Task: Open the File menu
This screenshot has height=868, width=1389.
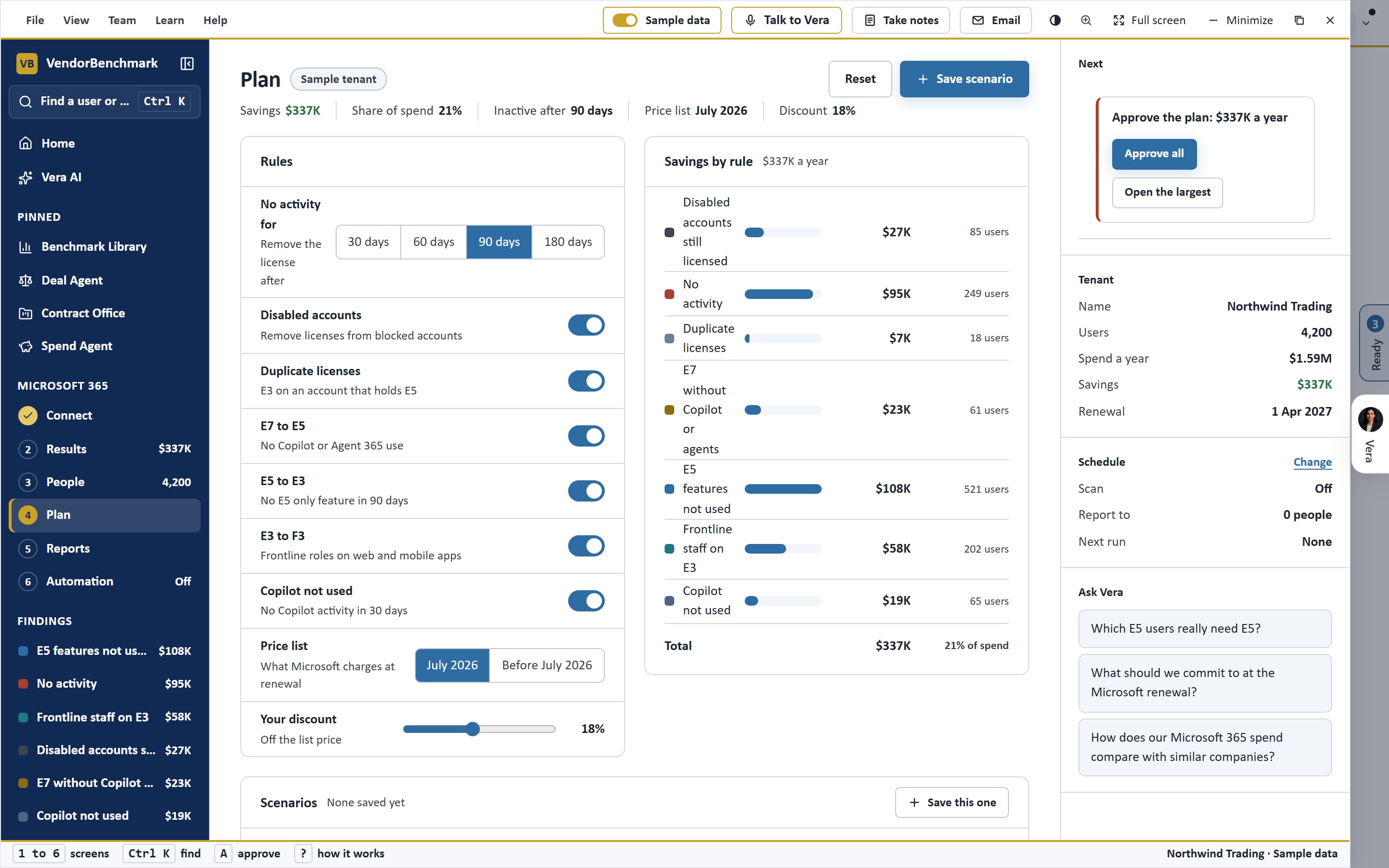Action: coord(34,20)
